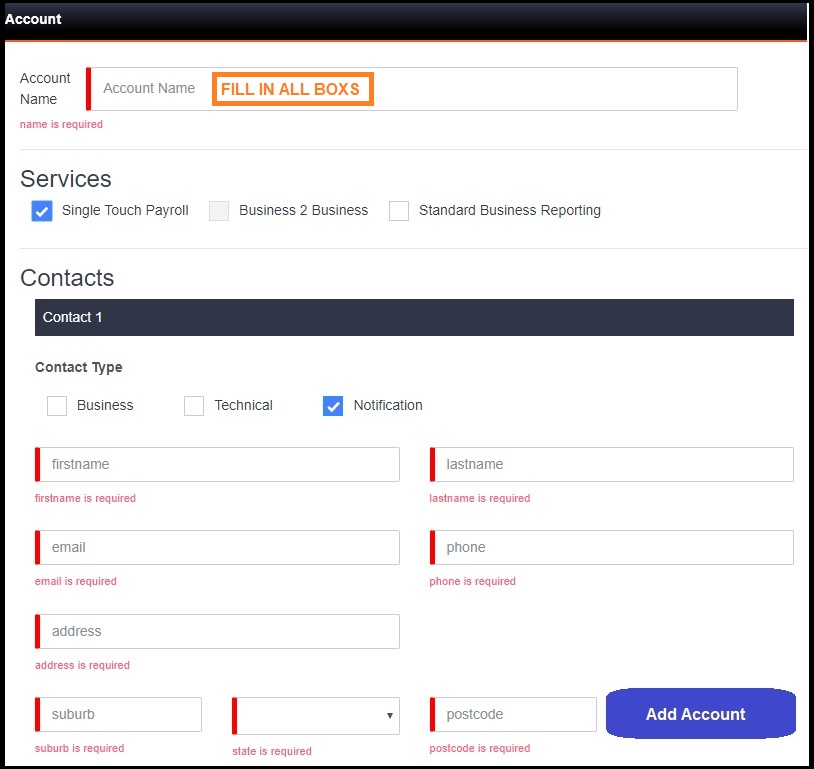814x769 pixels.
Task: Tick the Business 2 Business checkbox
Action: 219,211
